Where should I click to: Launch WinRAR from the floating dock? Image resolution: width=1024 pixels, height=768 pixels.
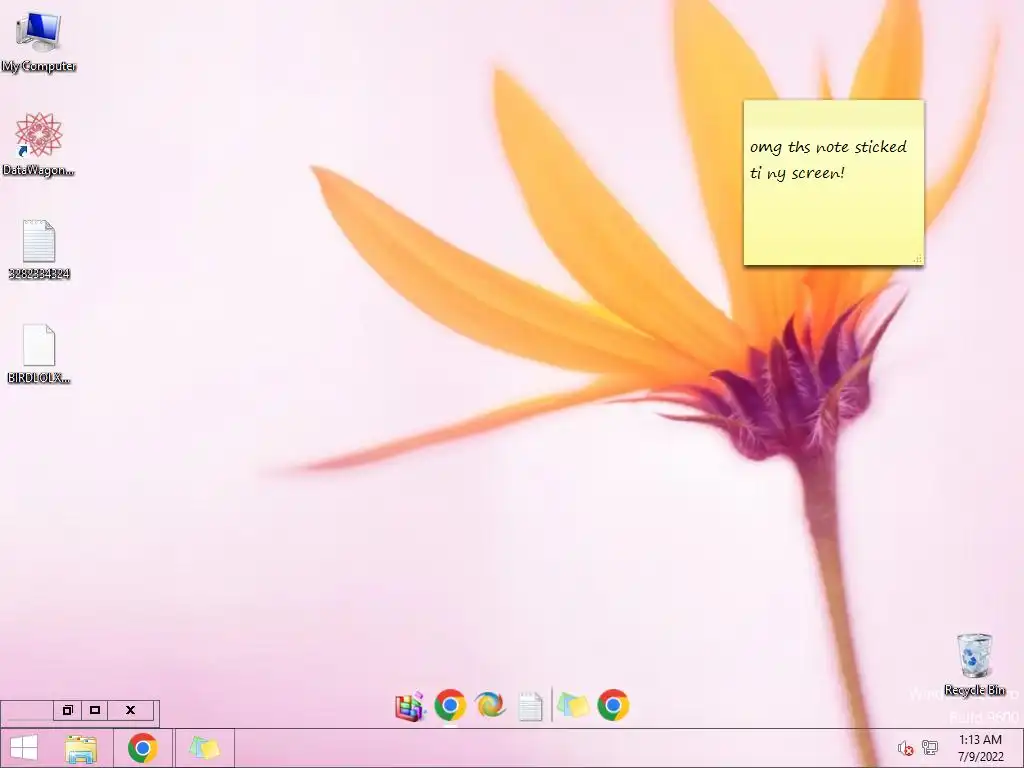(x=411, y=706)
